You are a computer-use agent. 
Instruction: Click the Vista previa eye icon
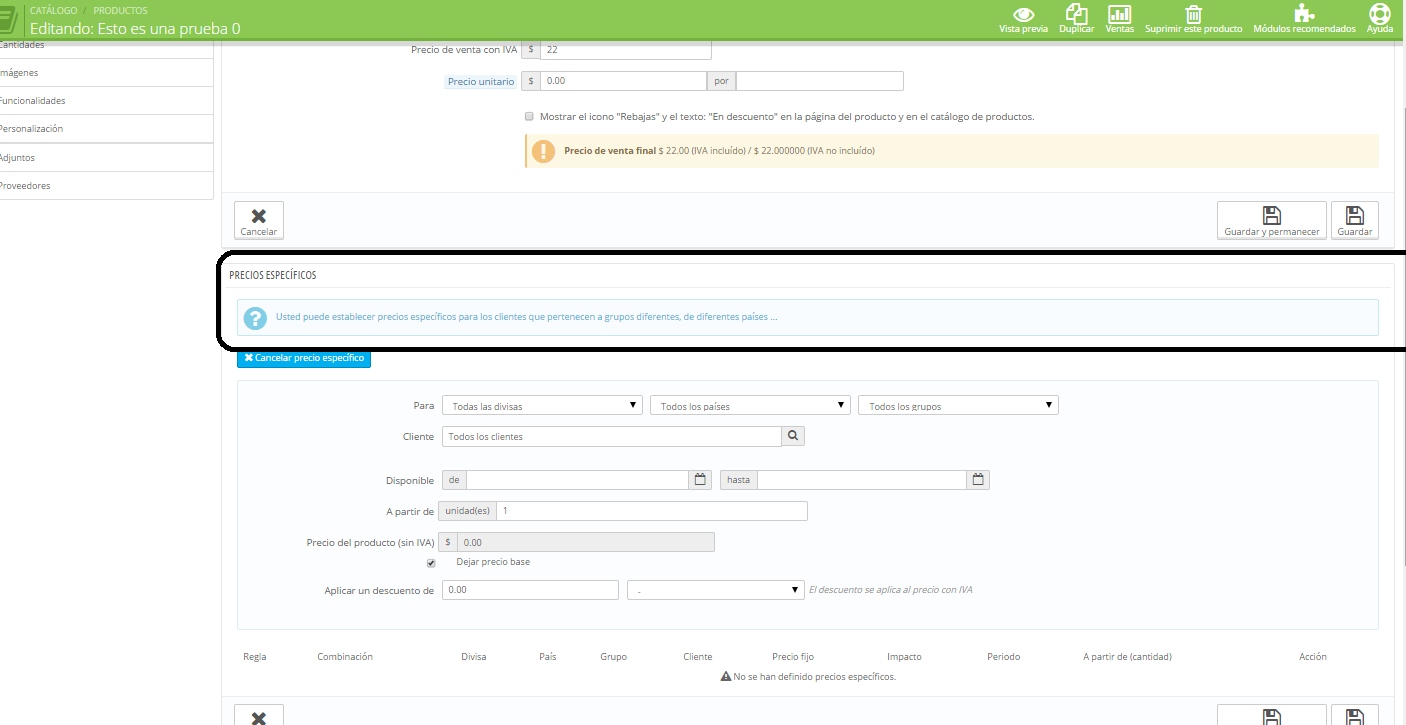[x=1023, y=14]
